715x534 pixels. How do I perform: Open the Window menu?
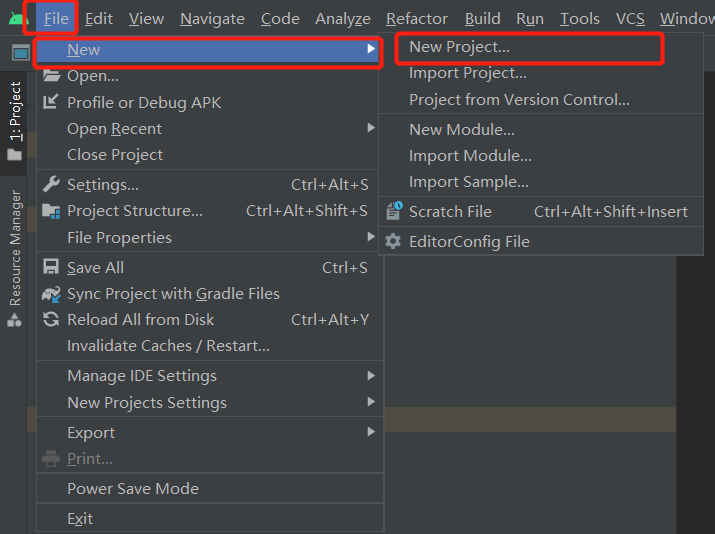[687, 19]
